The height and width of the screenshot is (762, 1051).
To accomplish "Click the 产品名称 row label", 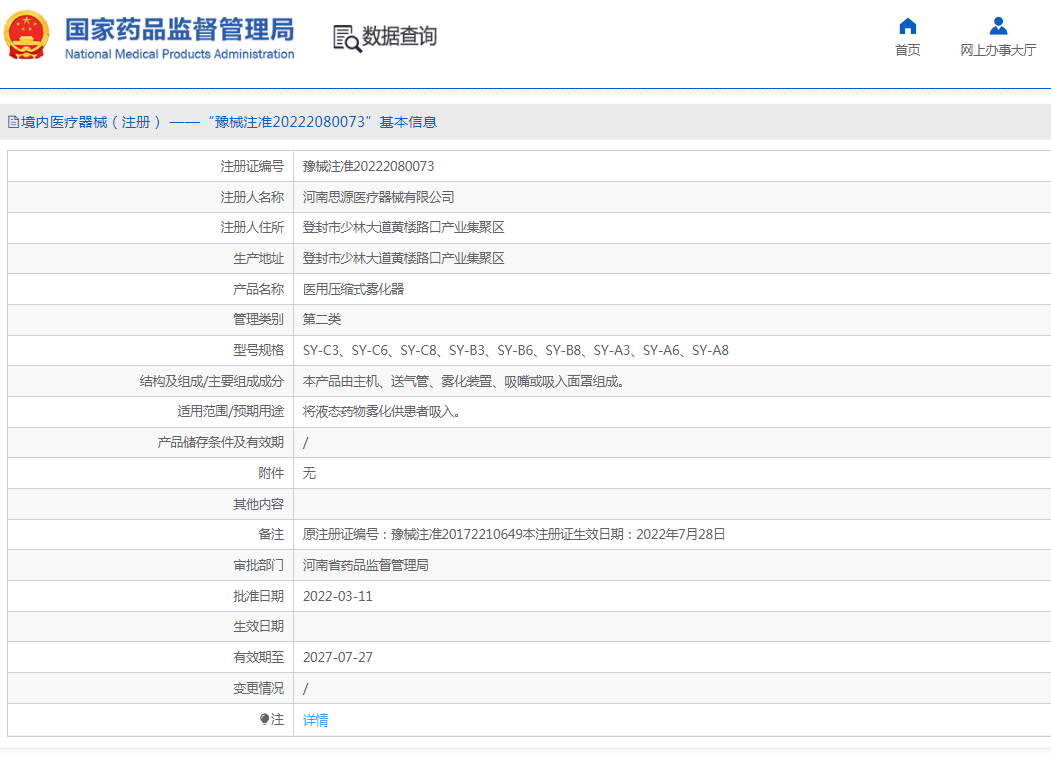I will click(259, 289).
